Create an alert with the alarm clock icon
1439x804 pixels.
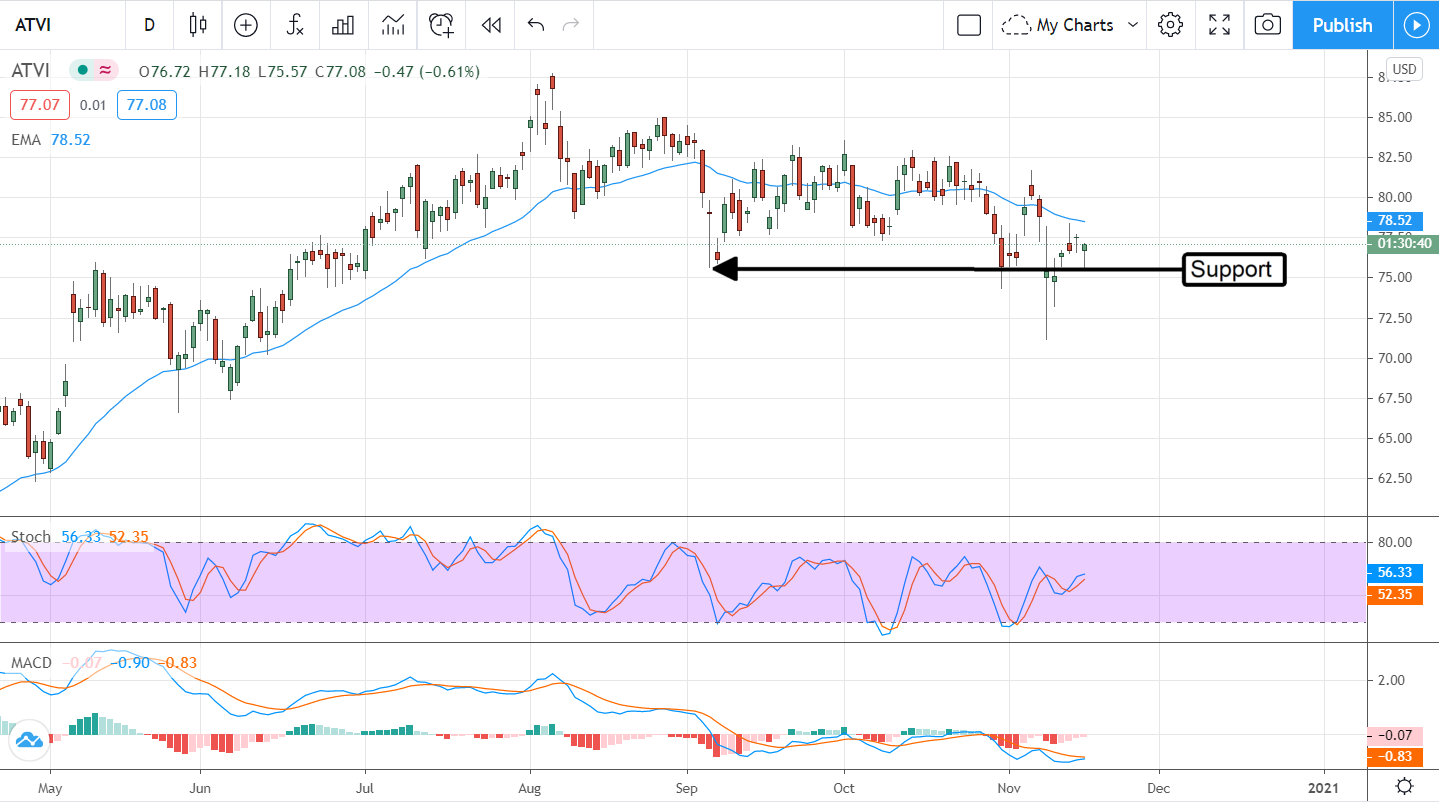[442, 25]
